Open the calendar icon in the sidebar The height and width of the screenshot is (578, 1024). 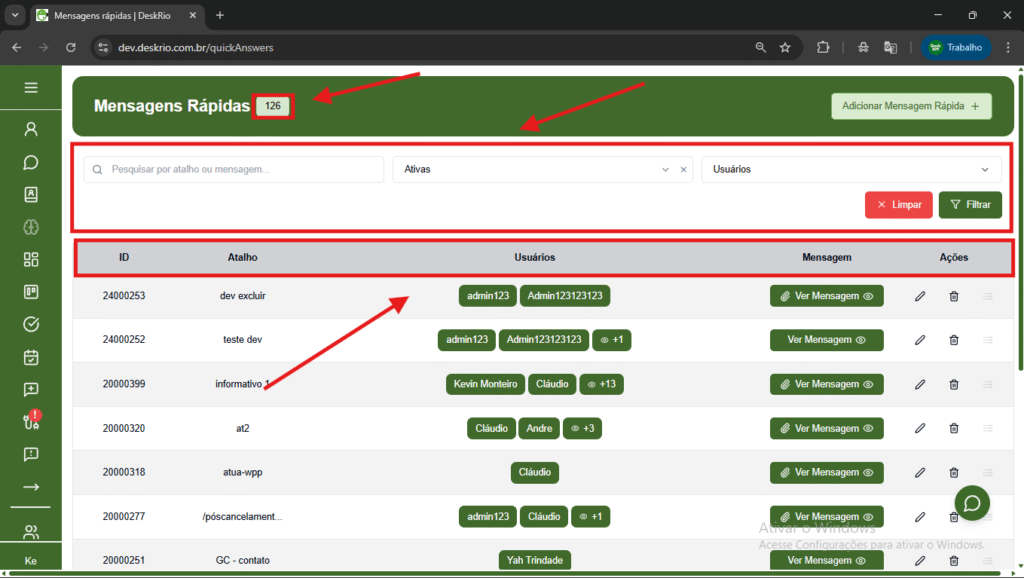(31, 357)
